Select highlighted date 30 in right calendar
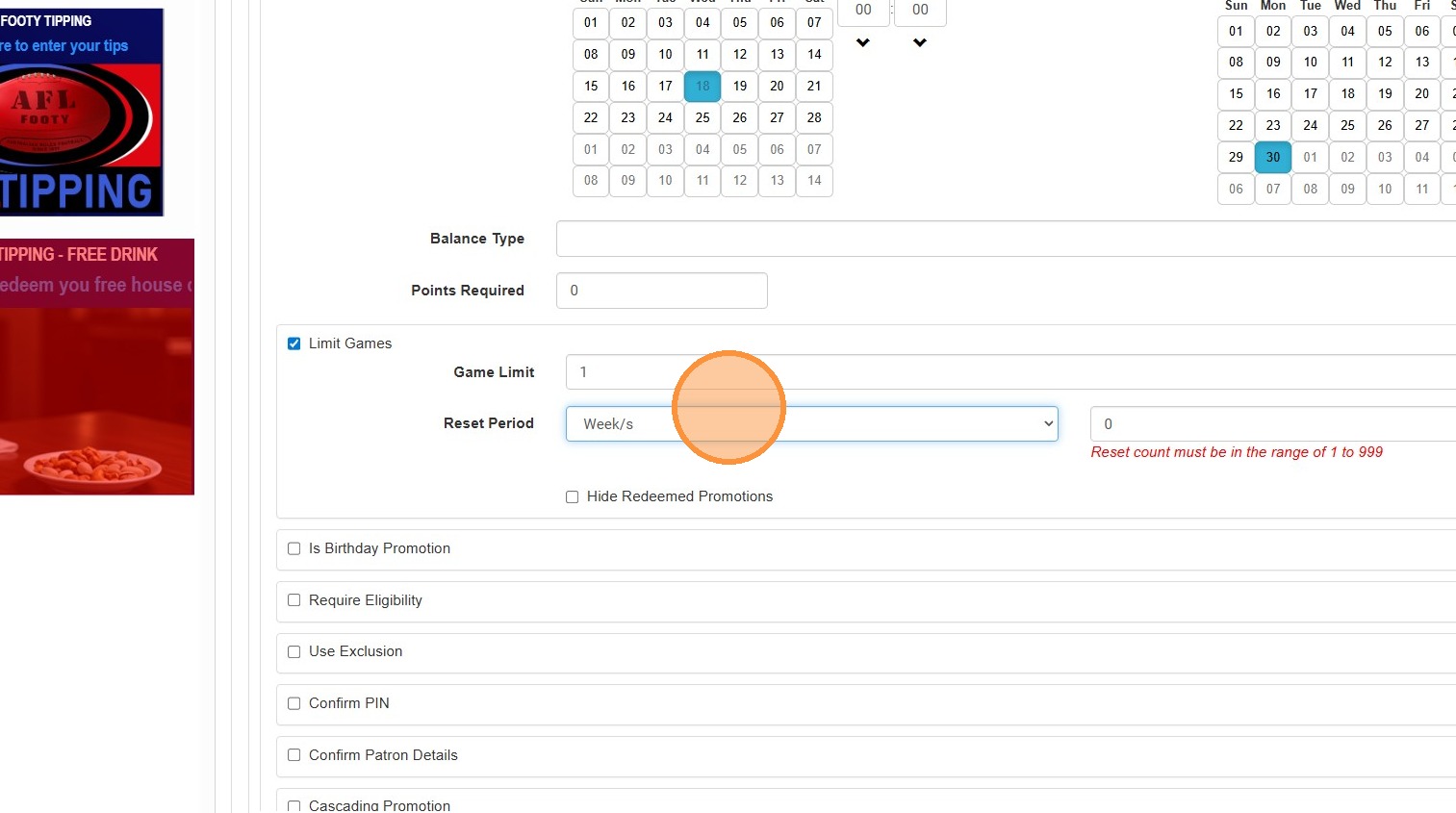The height and width of the screenshot is (813, 1456). [1273, 157]
